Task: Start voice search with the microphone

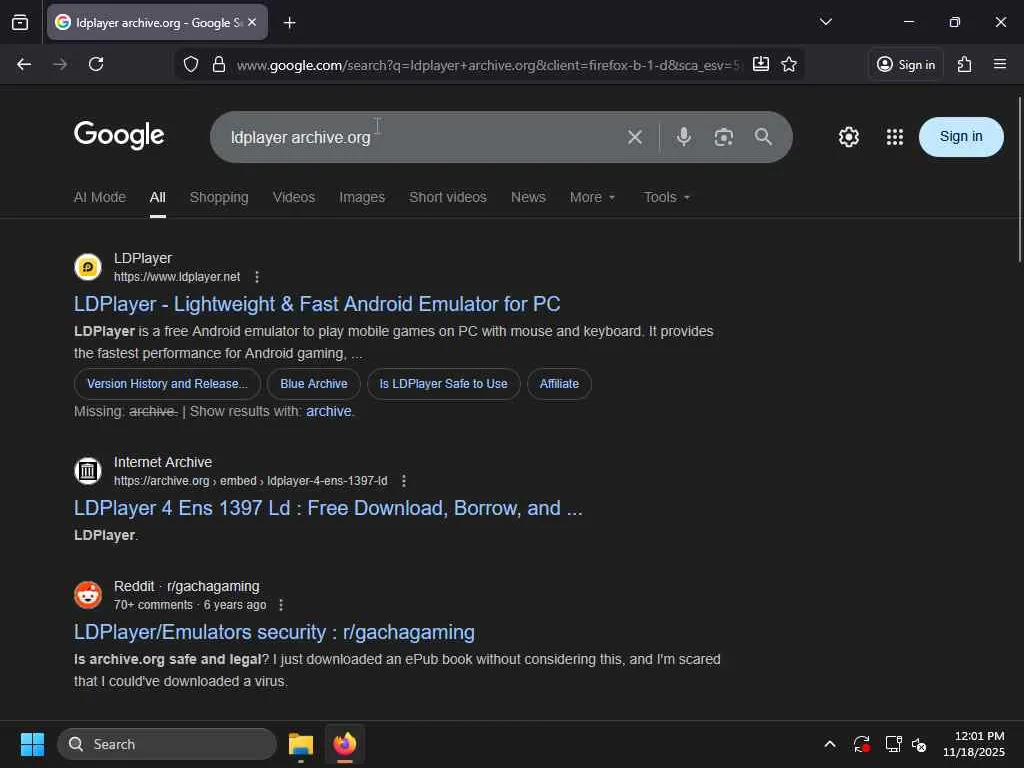Action: pos(684,136)
